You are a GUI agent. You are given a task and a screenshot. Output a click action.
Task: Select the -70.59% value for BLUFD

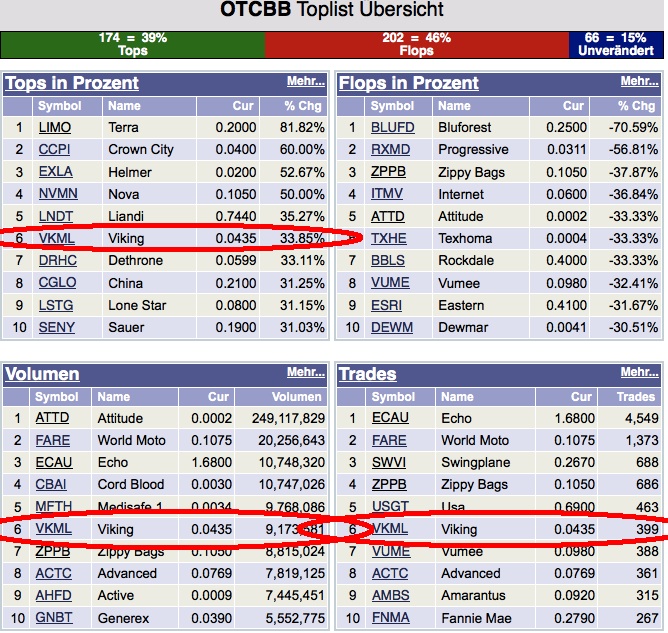coord(633,127)
